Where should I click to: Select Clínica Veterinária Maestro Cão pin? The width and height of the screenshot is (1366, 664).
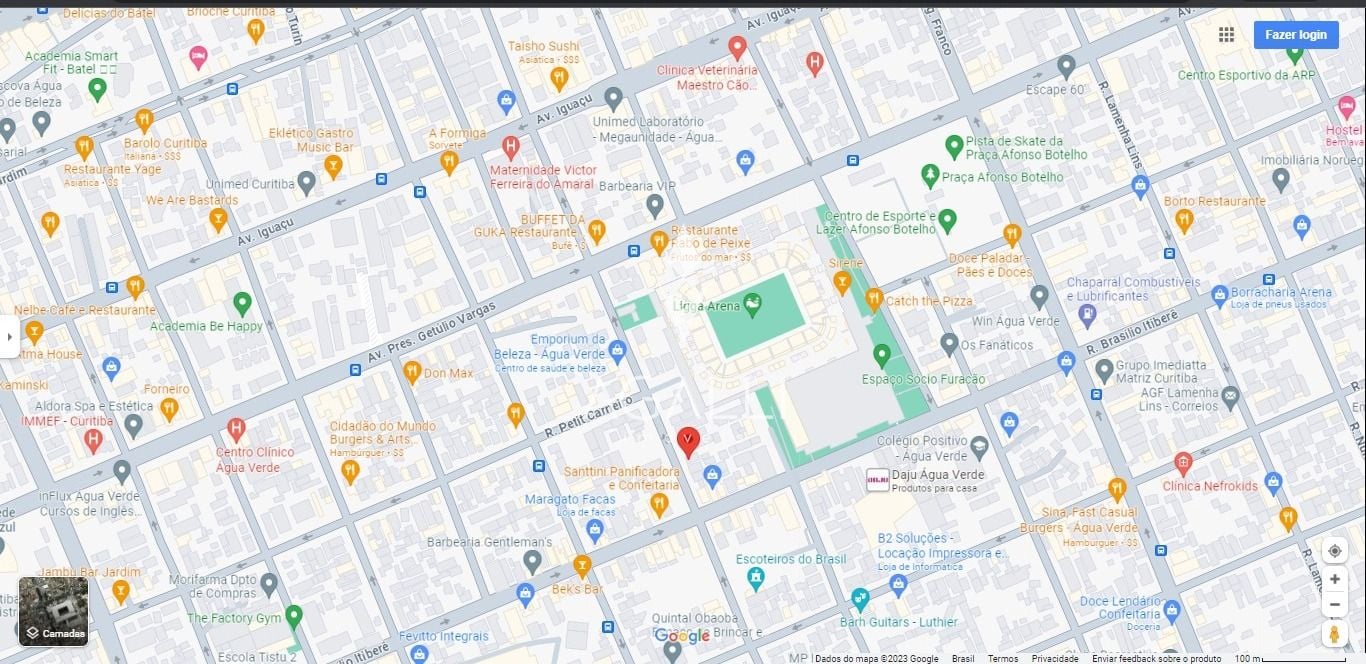(x=737, y=47)
